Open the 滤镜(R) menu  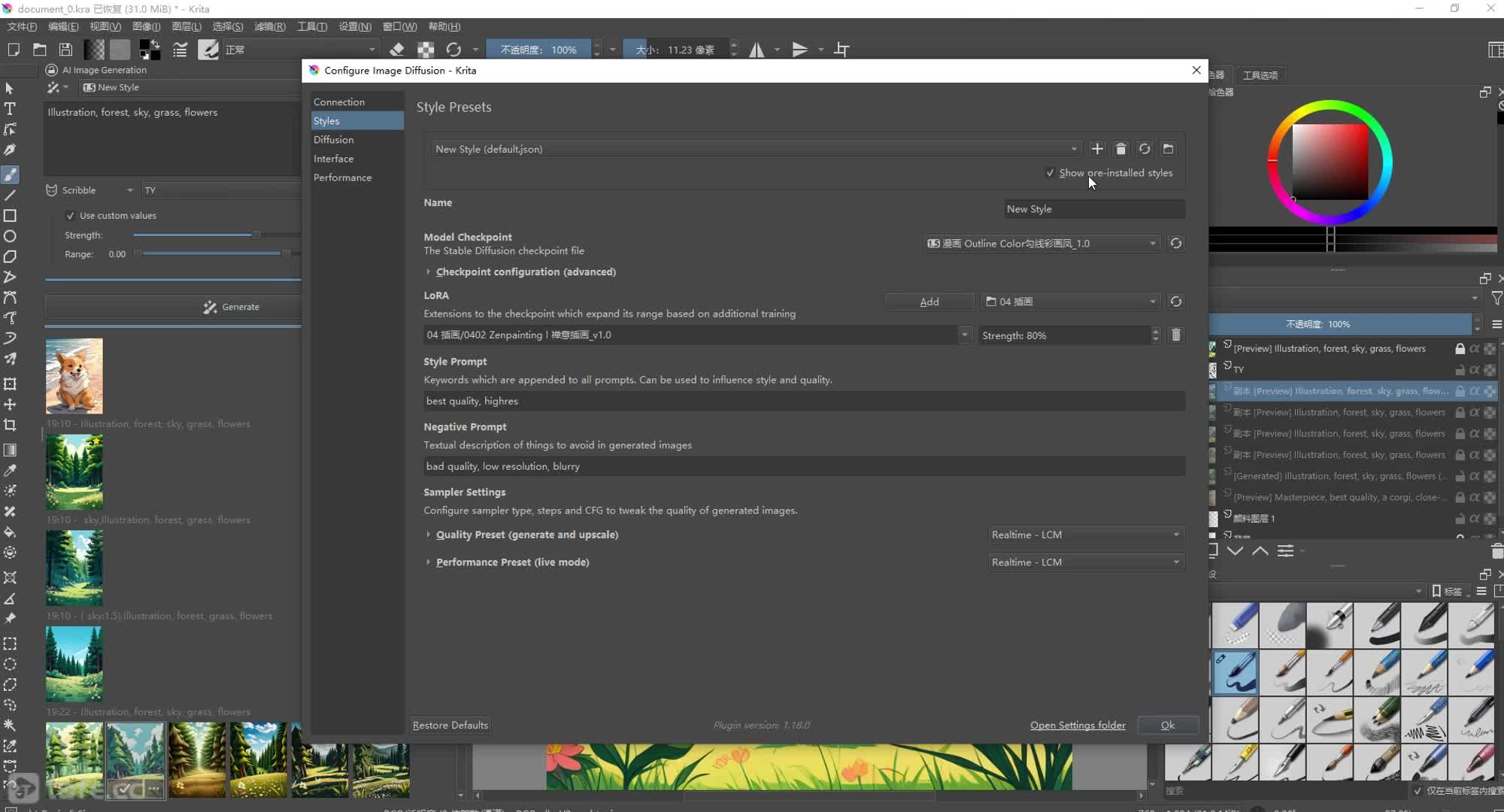pos(270,26)
